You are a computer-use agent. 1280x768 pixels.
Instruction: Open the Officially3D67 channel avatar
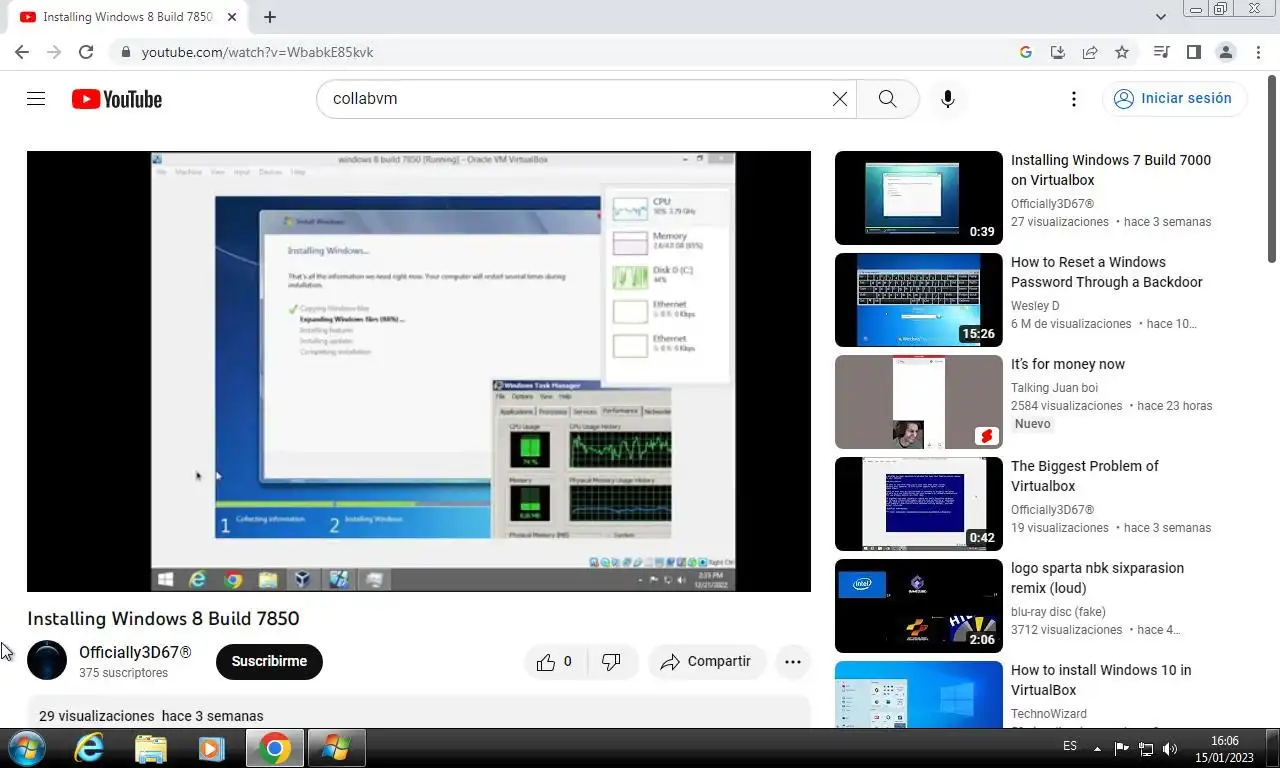pyautogui.click(x=47, y=661)
